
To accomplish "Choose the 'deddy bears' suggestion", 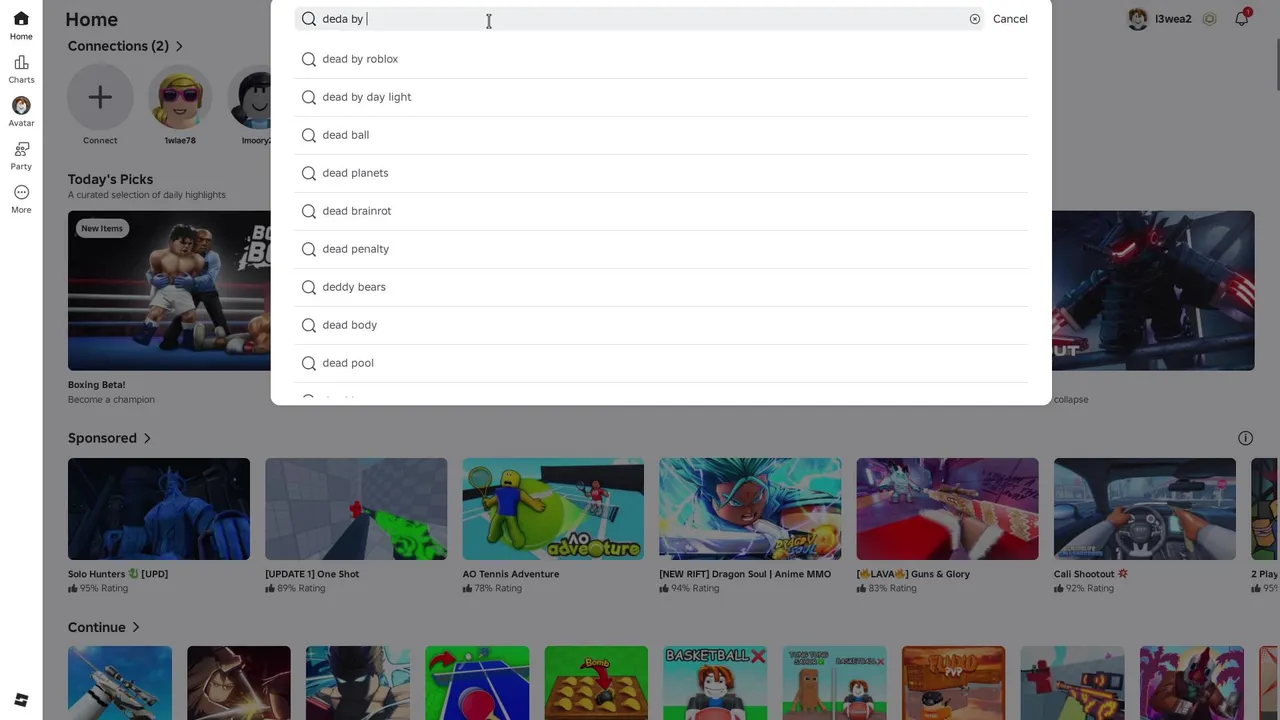I will [661, 287].
